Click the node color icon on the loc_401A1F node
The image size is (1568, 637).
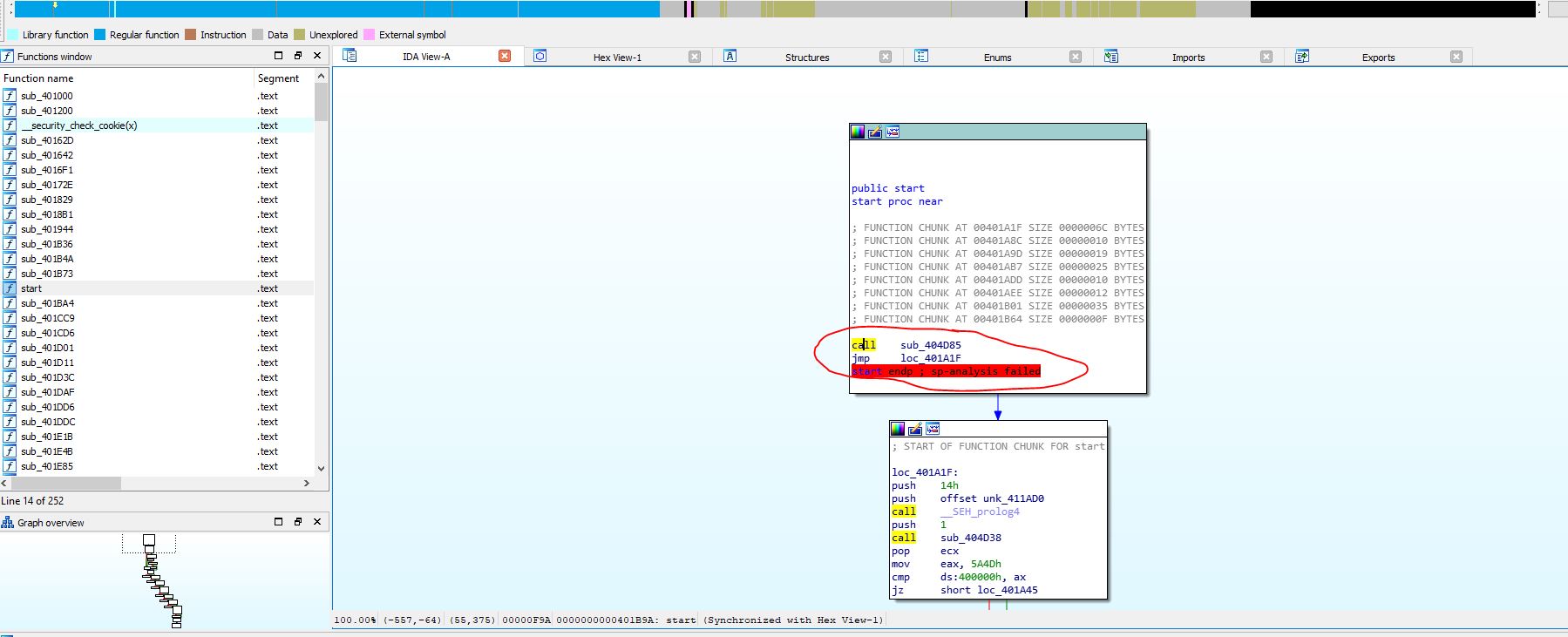coord(898,429)
